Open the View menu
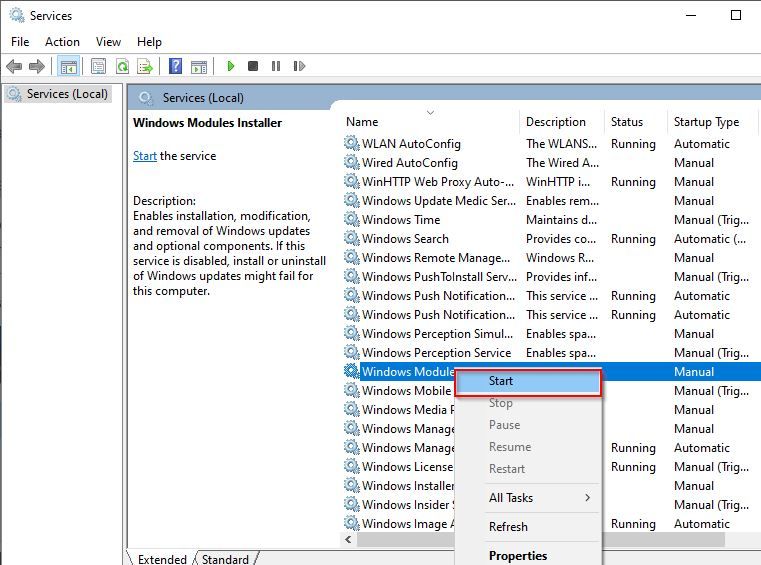The width and height of the screenshot is (761, 565). click(x=108, y=42)
